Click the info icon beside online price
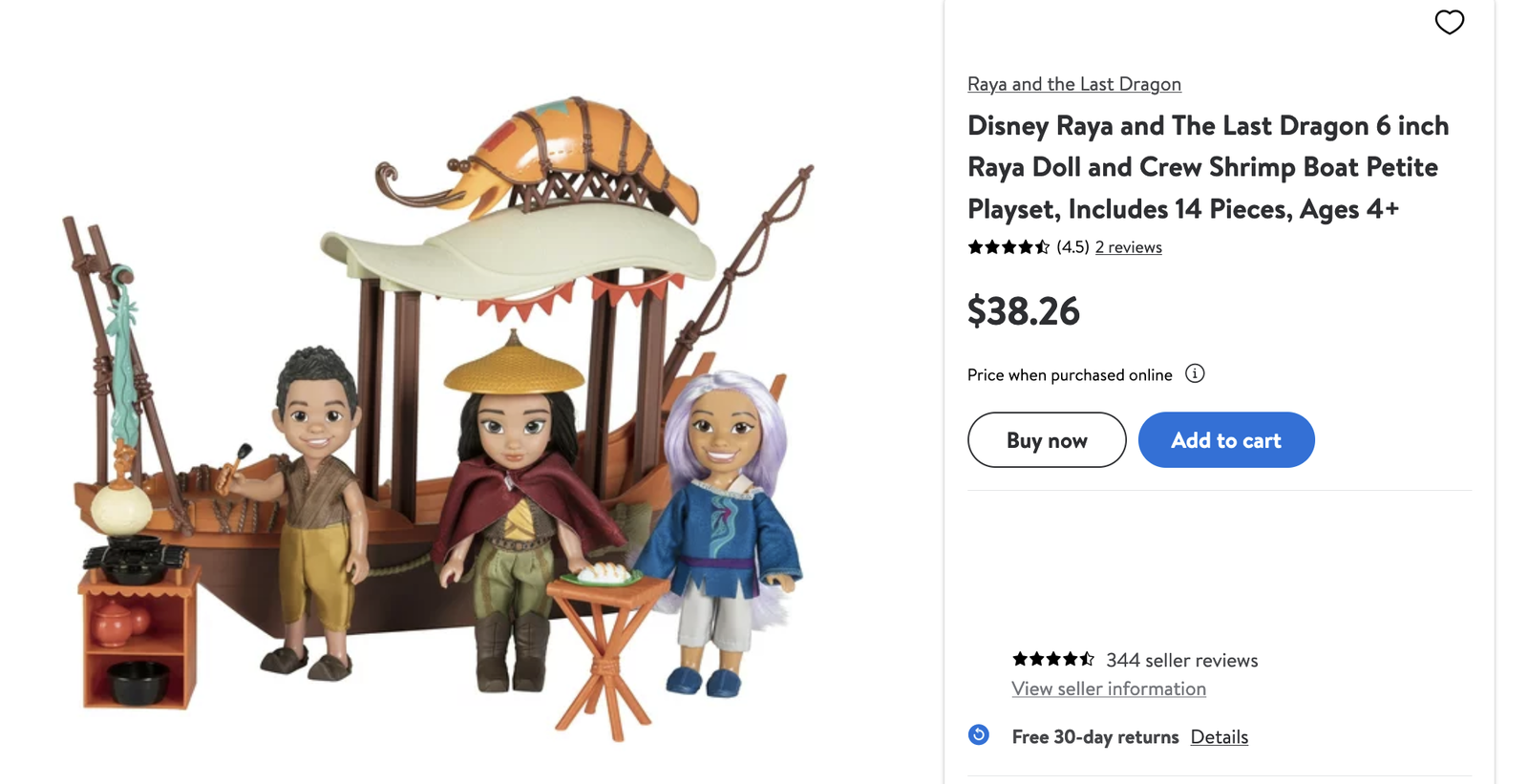This screenshot has width=1528, height=784. 1195,373
